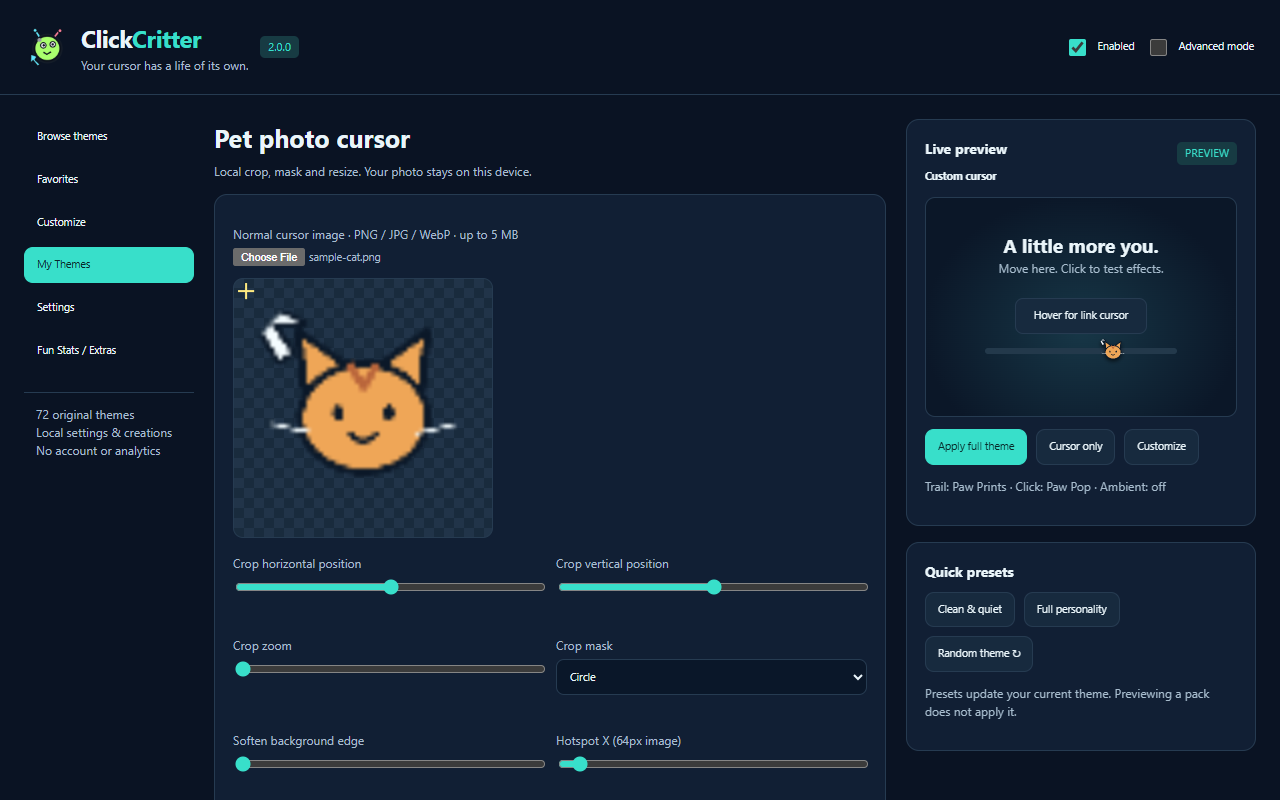The height and width of the screenshot is (800, 1280).
Task: Click the "Local settings & creations" text
Action: tap(104, 433)
